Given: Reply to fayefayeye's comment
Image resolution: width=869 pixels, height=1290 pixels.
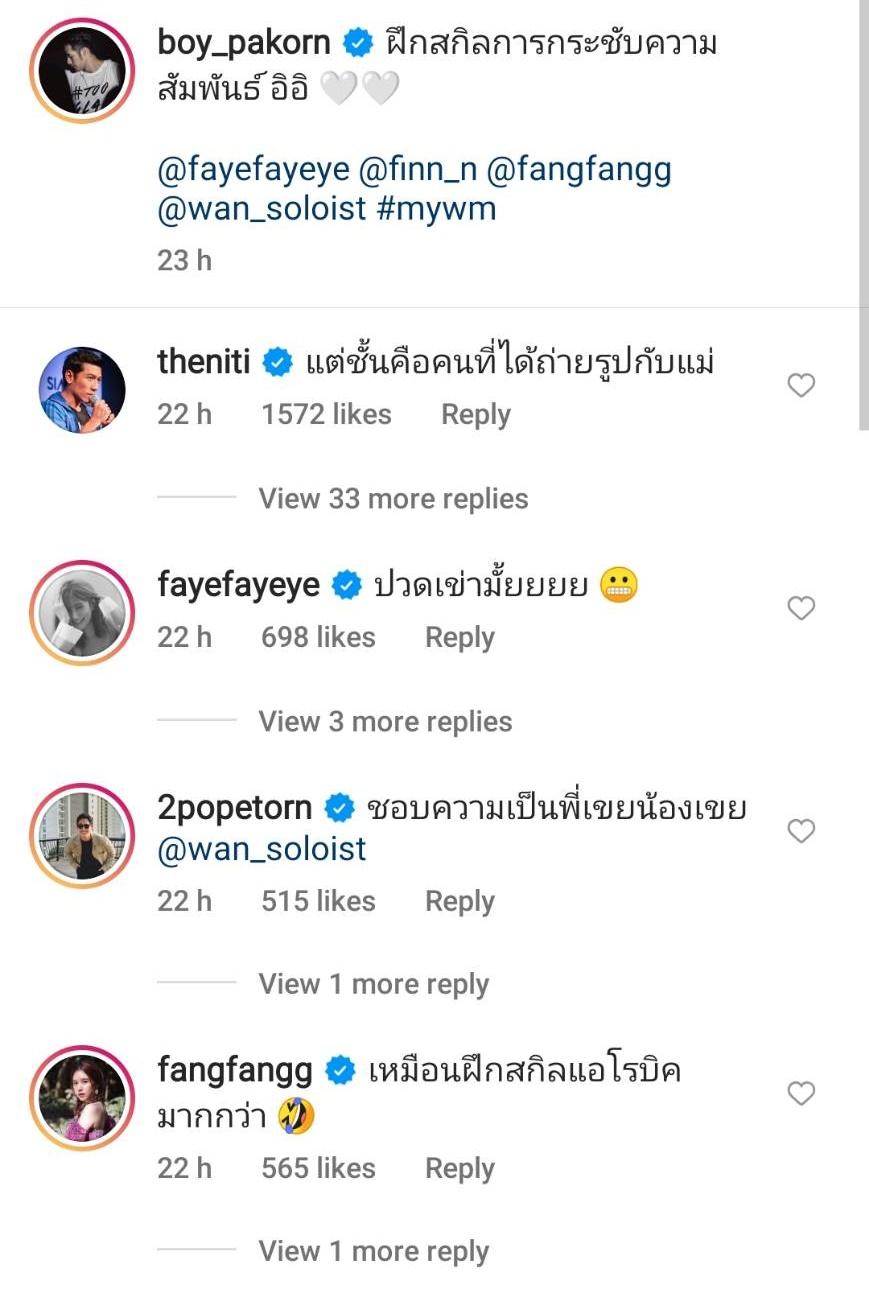Looking at the screenshot, I should [460, 637].
